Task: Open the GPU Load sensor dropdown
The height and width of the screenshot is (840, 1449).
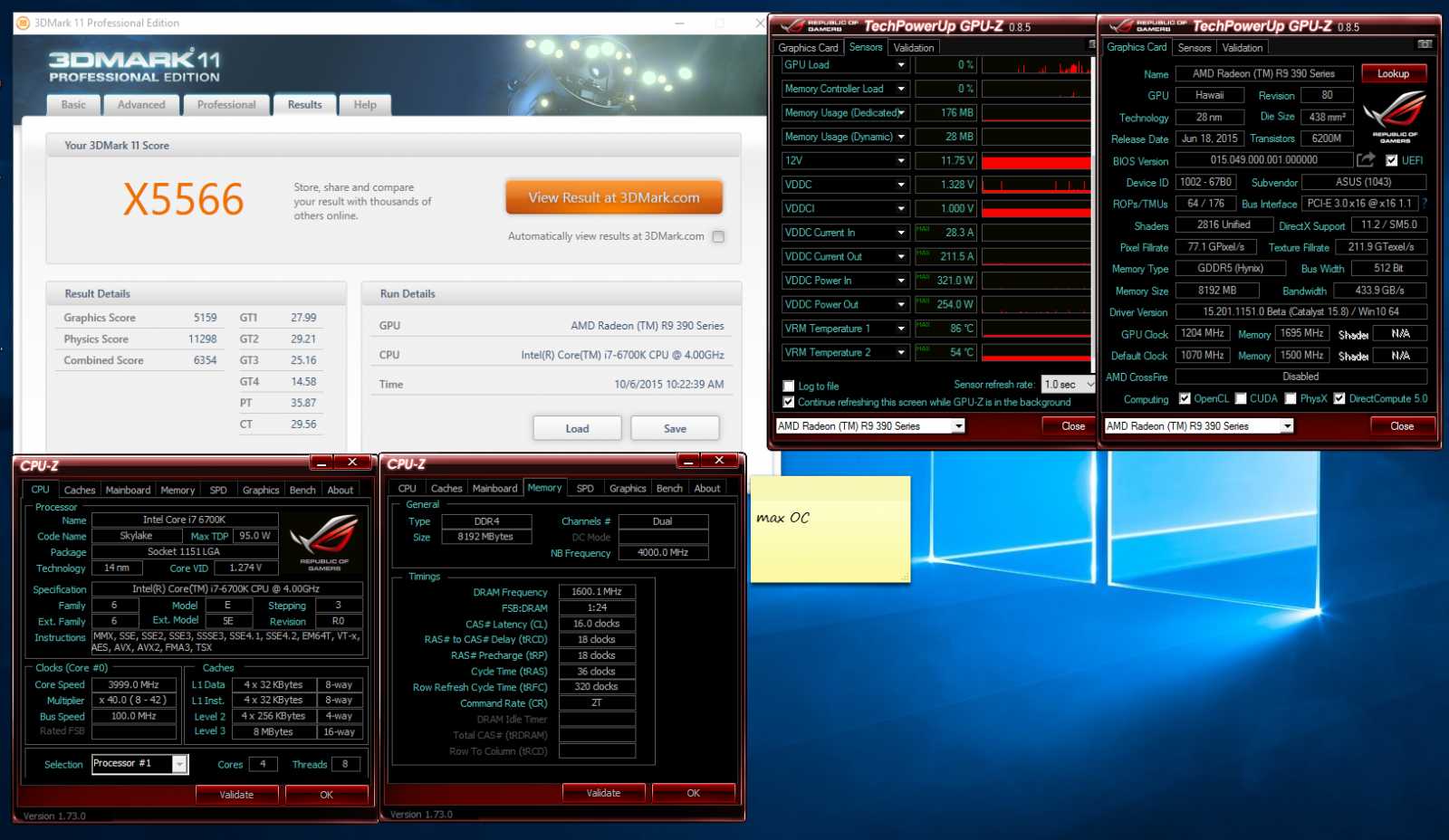Action: (901, 65)
